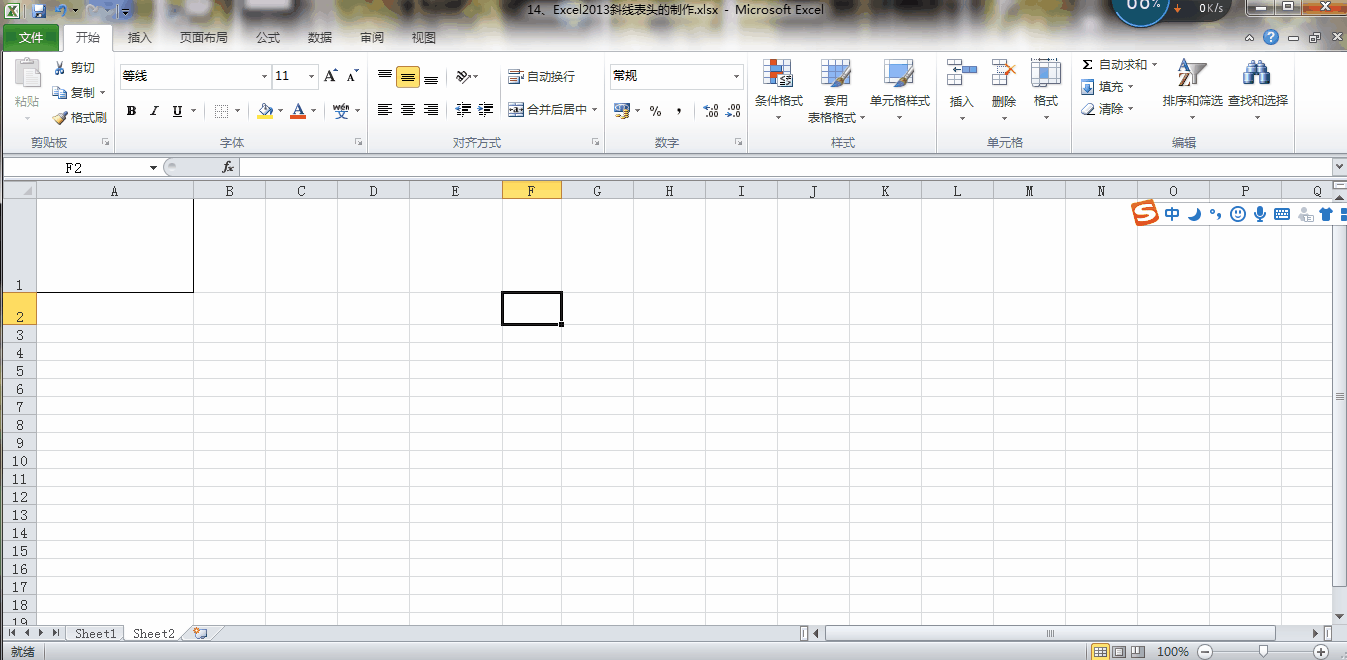Apply percent style from the 数字 group
This screenshot has width=1347, height=660.
[x=655, y=110]
